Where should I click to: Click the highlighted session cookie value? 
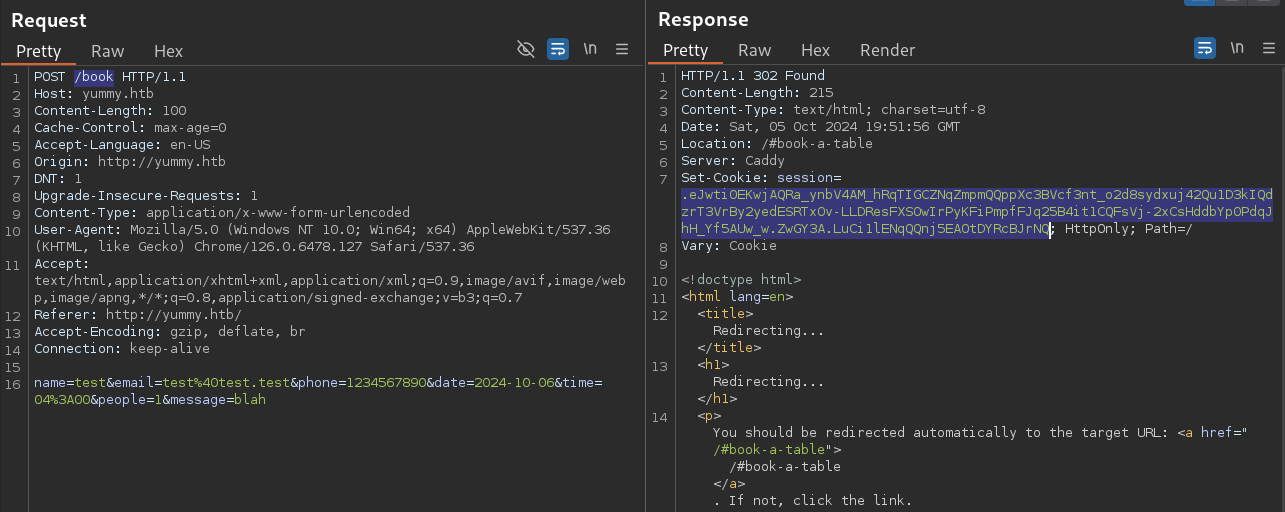[x=977, y=212]
